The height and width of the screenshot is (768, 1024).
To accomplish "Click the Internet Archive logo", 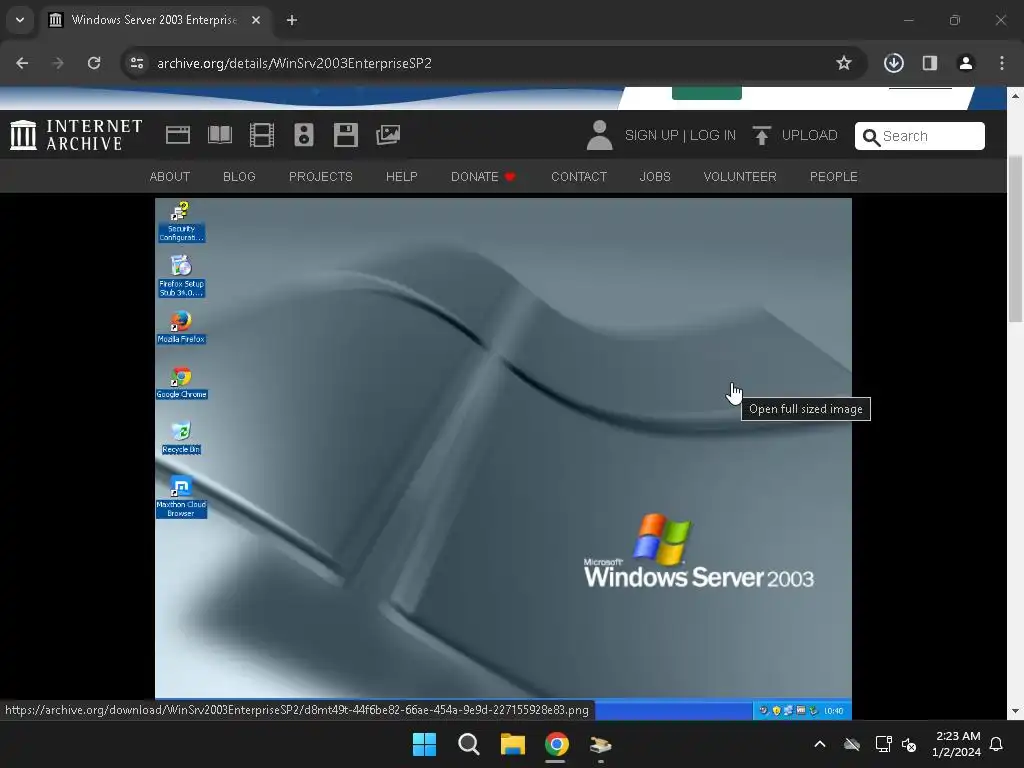I will click(76, 135).
